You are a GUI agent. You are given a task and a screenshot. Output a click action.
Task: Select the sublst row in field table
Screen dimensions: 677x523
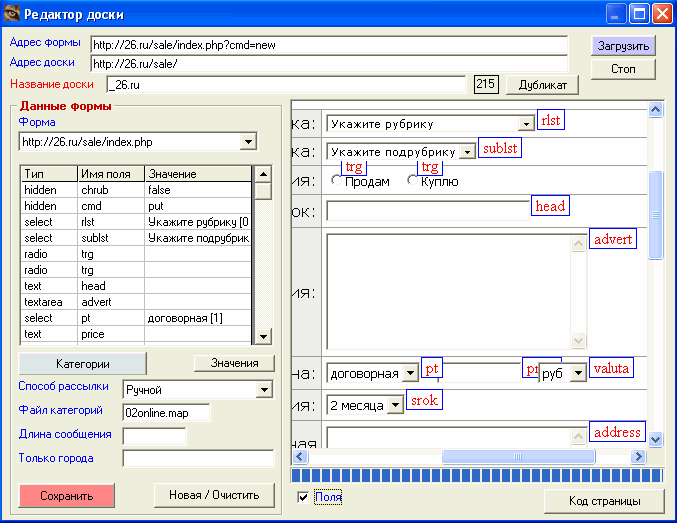pos(136,238)
